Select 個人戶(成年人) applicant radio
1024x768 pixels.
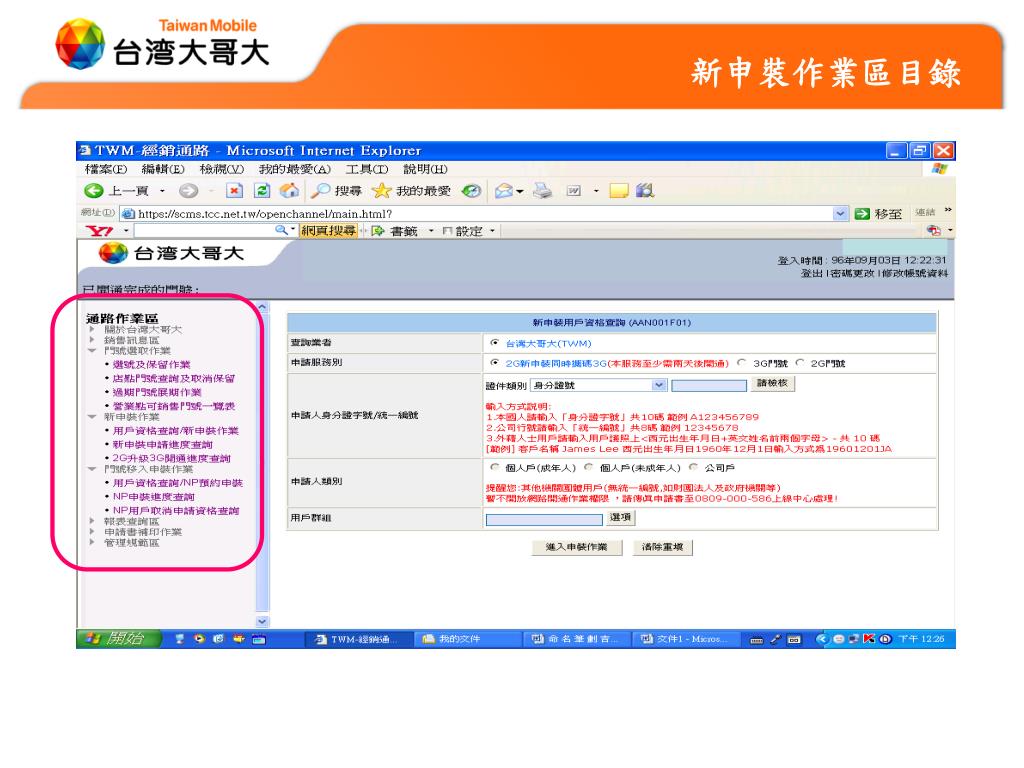point(494,467)
